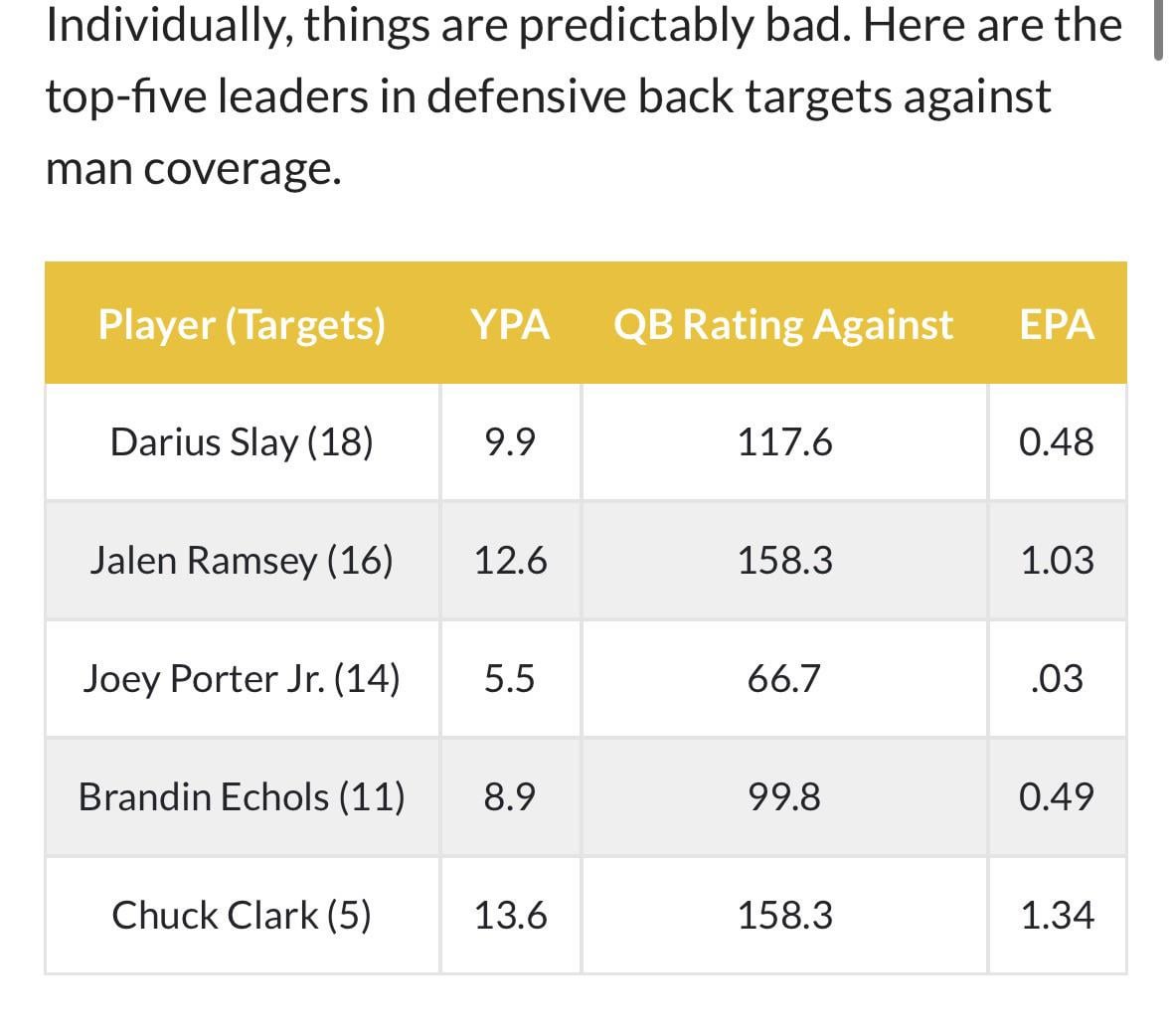Click the intro paragraph about man coverage
The width and height of the screenshot is (1172, 1036).
tap(583, 96)
